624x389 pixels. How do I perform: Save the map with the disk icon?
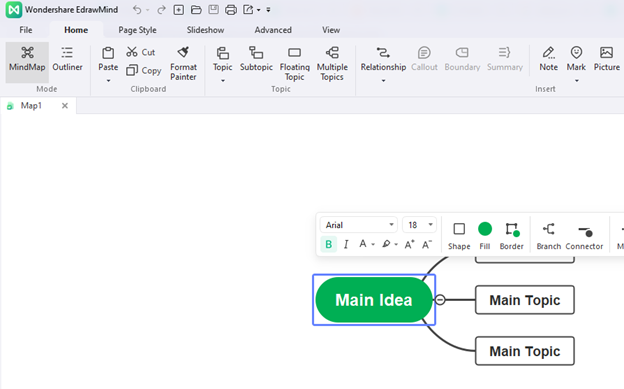click(214, 10)
